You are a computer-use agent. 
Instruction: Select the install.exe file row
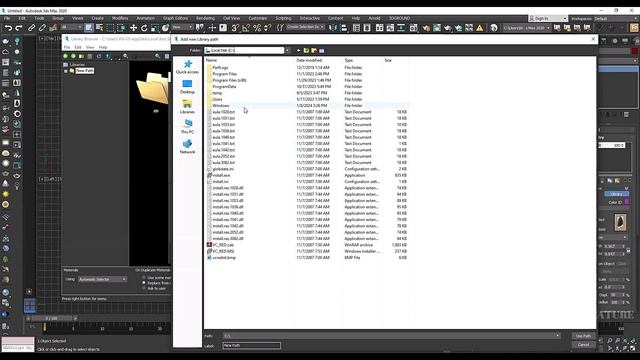coord(307,175)
